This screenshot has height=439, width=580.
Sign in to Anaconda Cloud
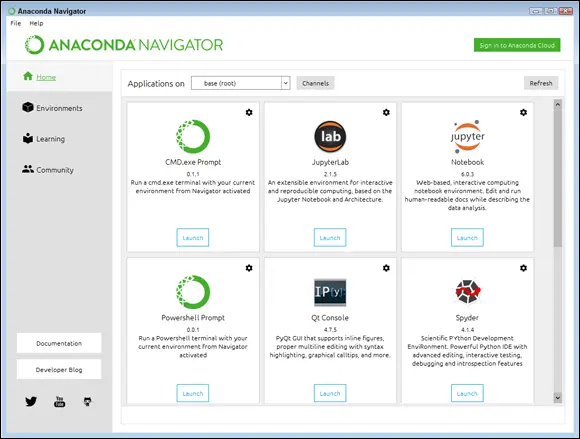pos(517,45)
